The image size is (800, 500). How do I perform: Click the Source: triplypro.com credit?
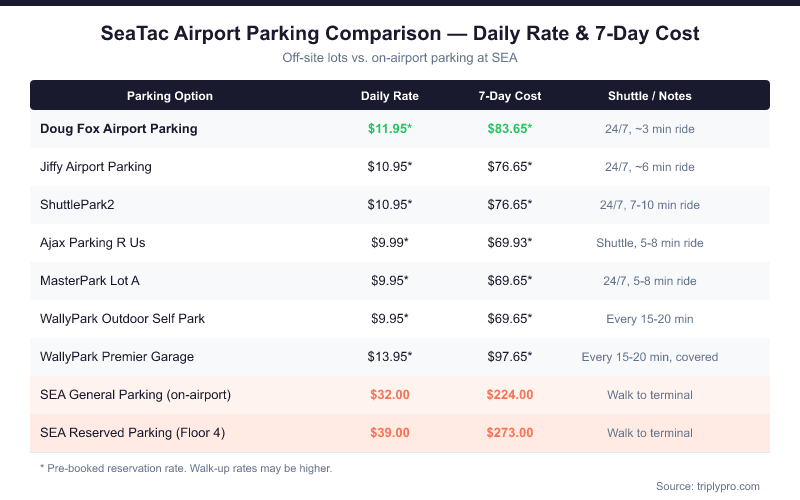(708, 485)
